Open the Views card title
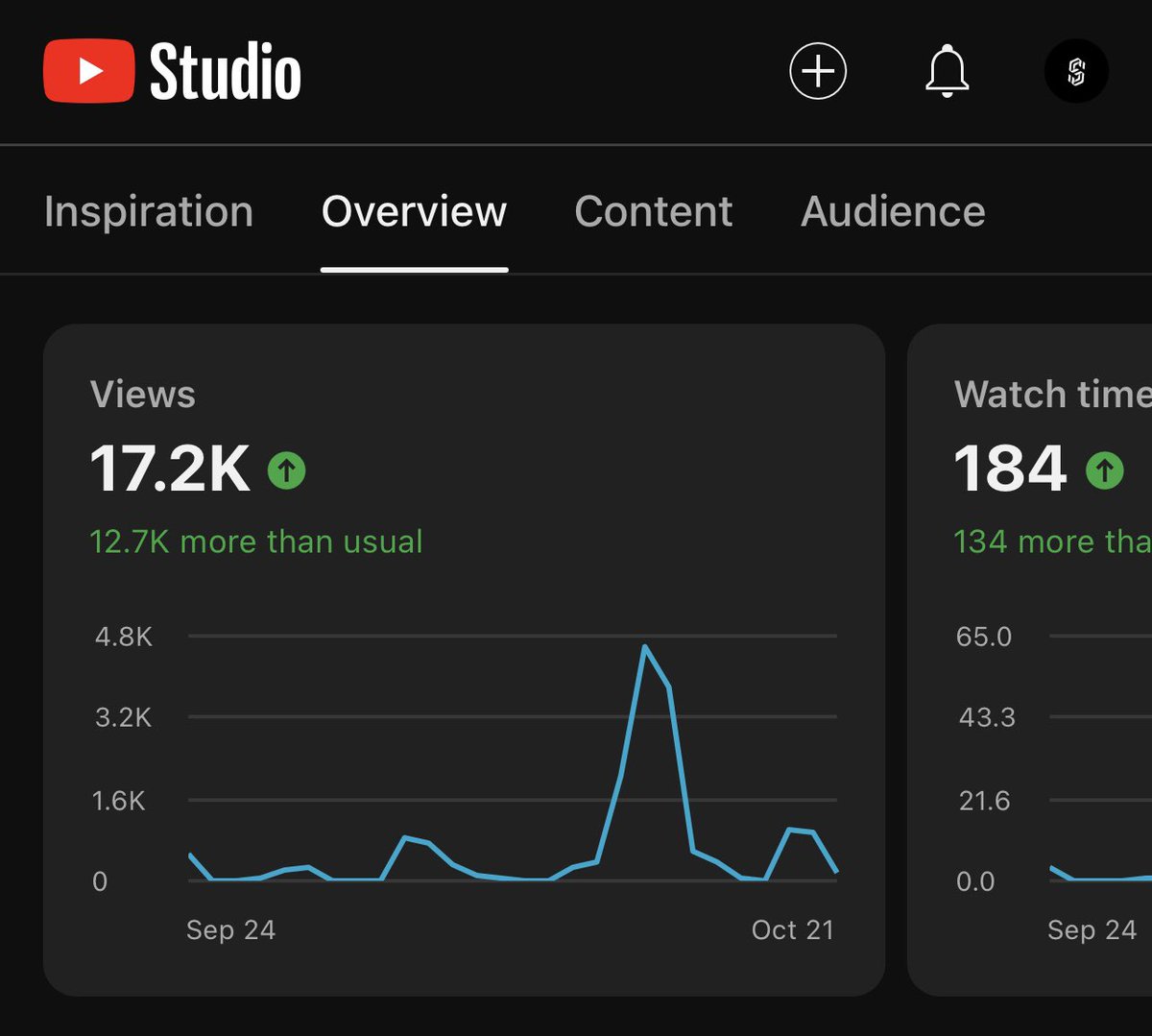1152x1036 pixels. pyautogui.click(x=143, y=395)
